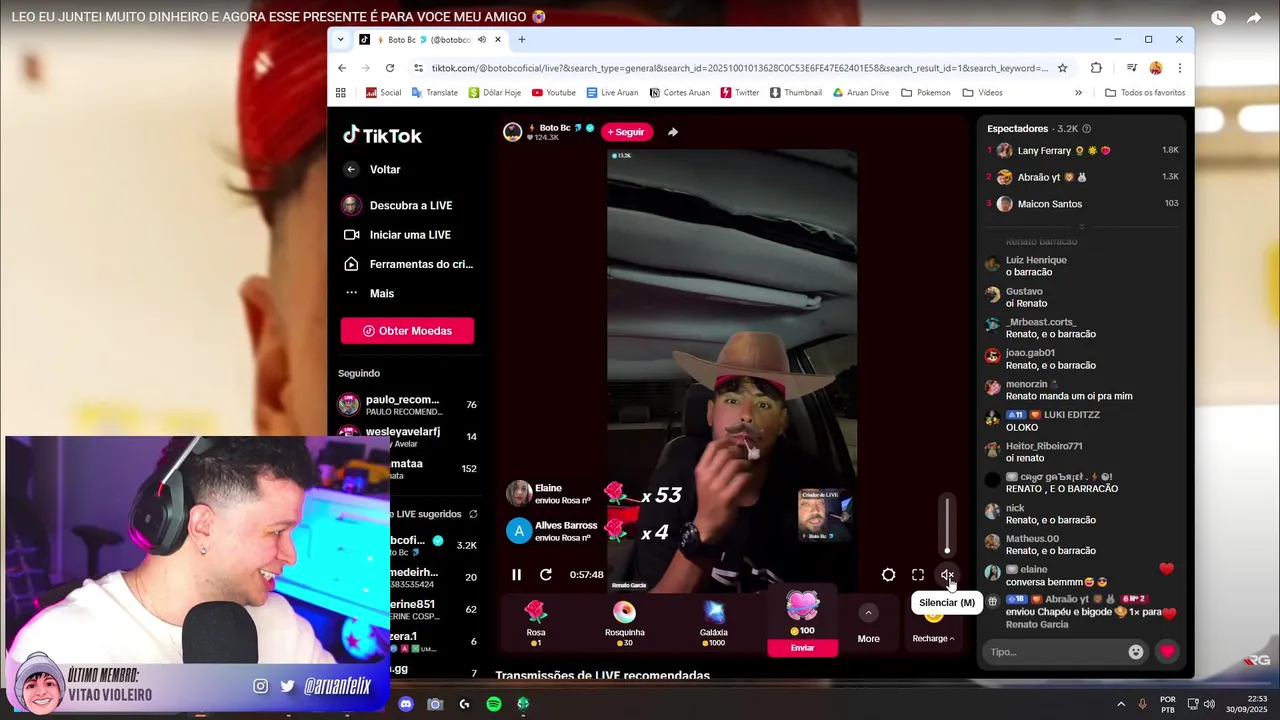Open the Recharge dropdown
1280x720 pixels.
pyautogui.click(x=933, y=638)
